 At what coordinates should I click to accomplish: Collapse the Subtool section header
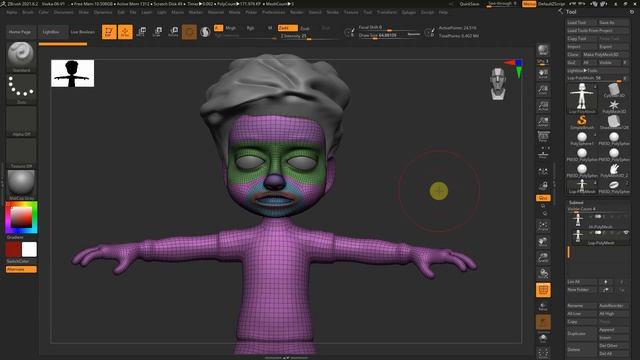576,202
